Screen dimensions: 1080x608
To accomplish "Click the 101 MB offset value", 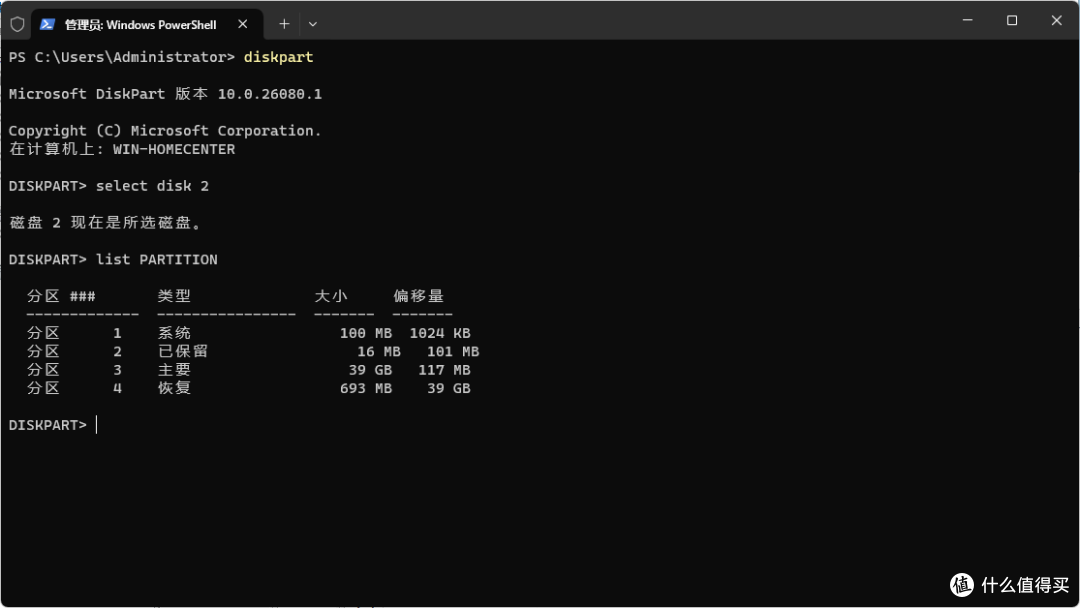I will point(453,351).
